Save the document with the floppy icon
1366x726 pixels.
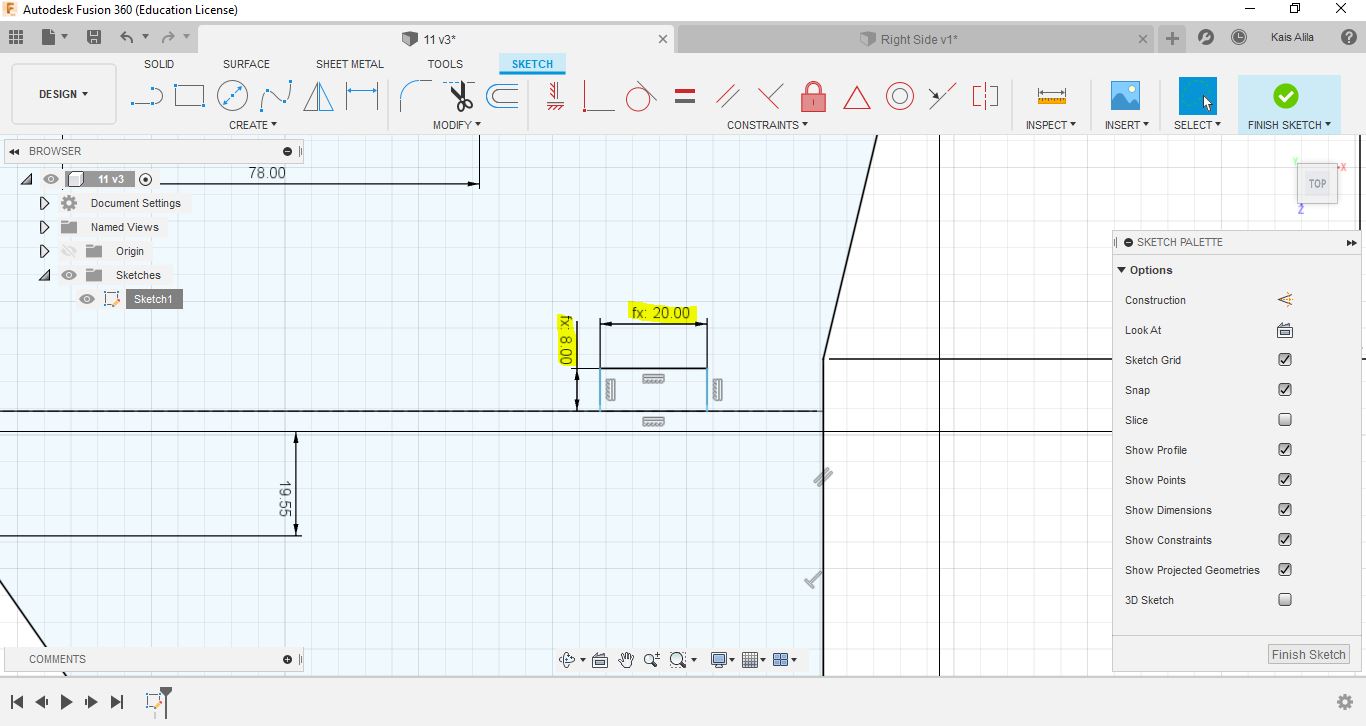click(94, 37)
